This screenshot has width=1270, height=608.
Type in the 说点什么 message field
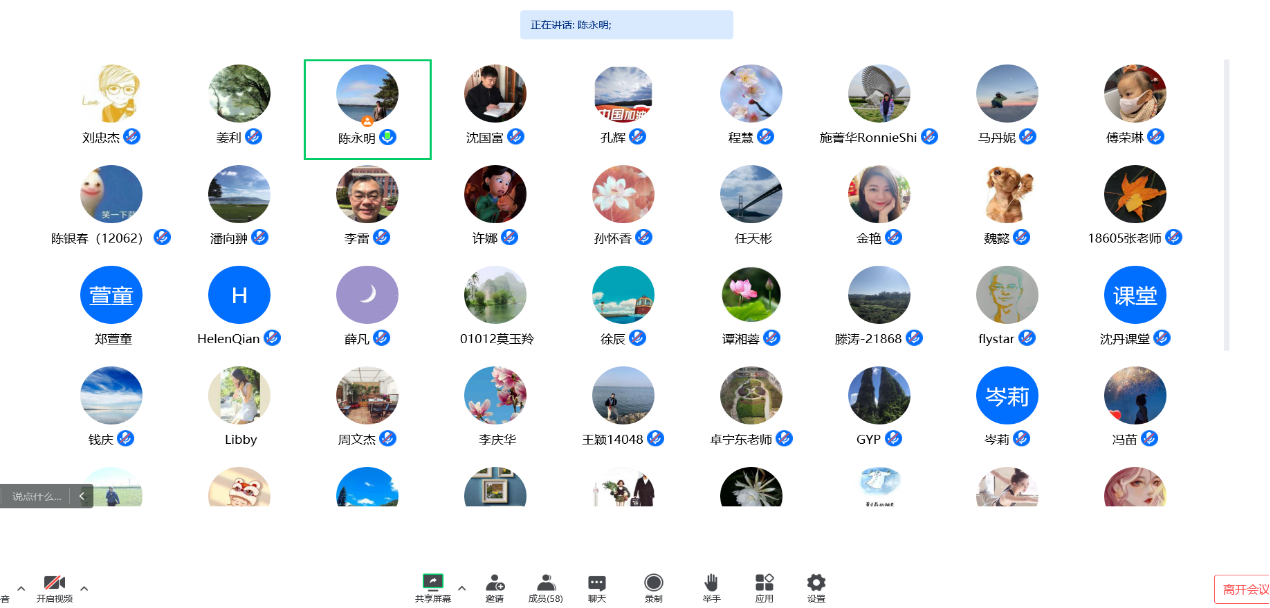[37, 496]
